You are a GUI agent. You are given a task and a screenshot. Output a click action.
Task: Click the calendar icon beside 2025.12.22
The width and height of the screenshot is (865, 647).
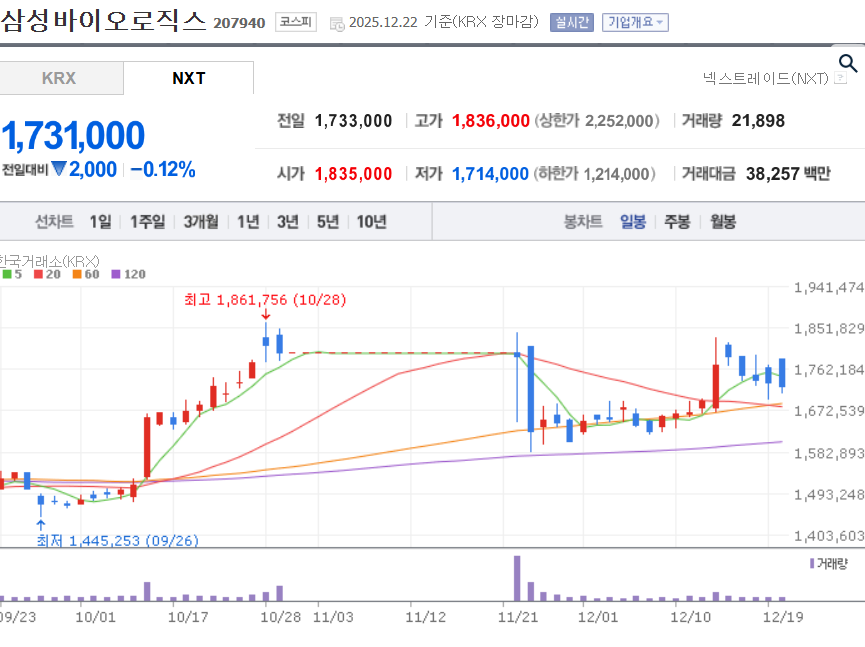(337, 24)
